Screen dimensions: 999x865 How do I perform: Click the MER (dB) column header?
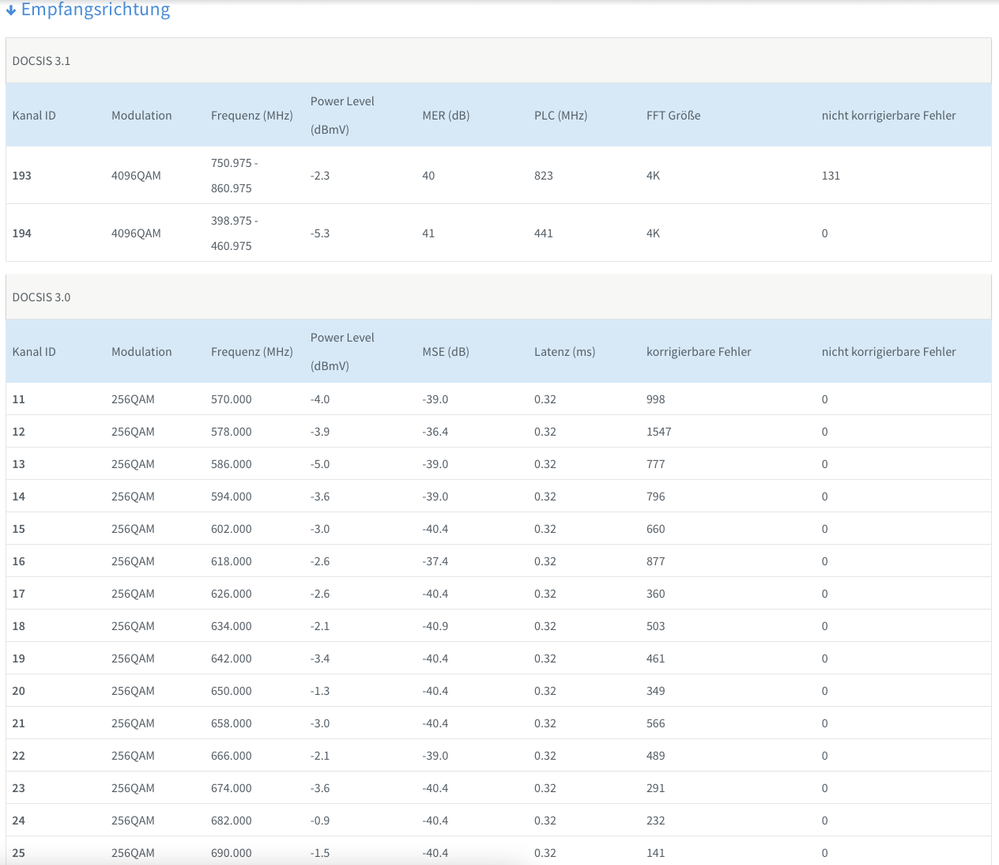[445, 115]
